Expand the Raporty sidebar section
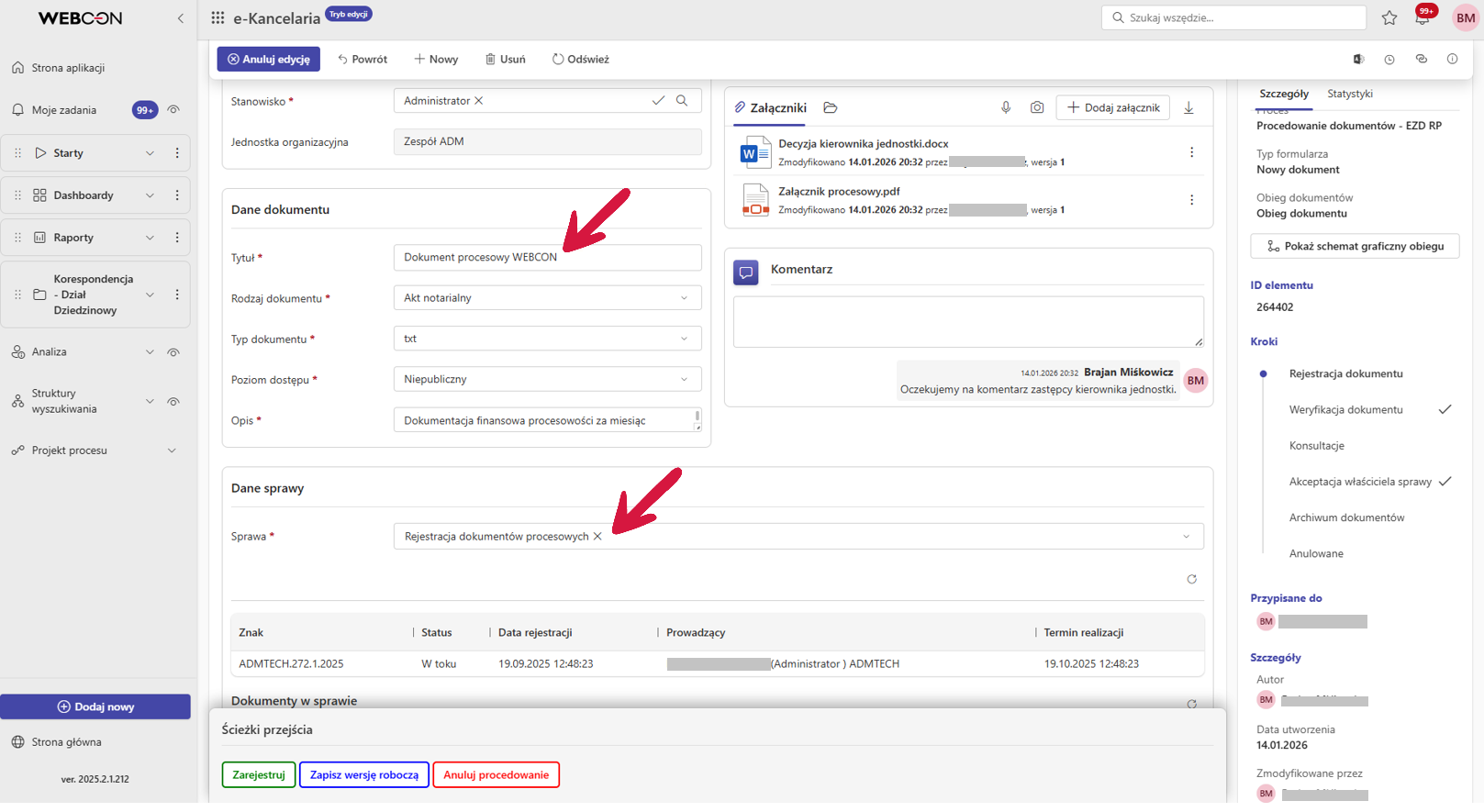 pyautogui.click(x=150, y=238)
